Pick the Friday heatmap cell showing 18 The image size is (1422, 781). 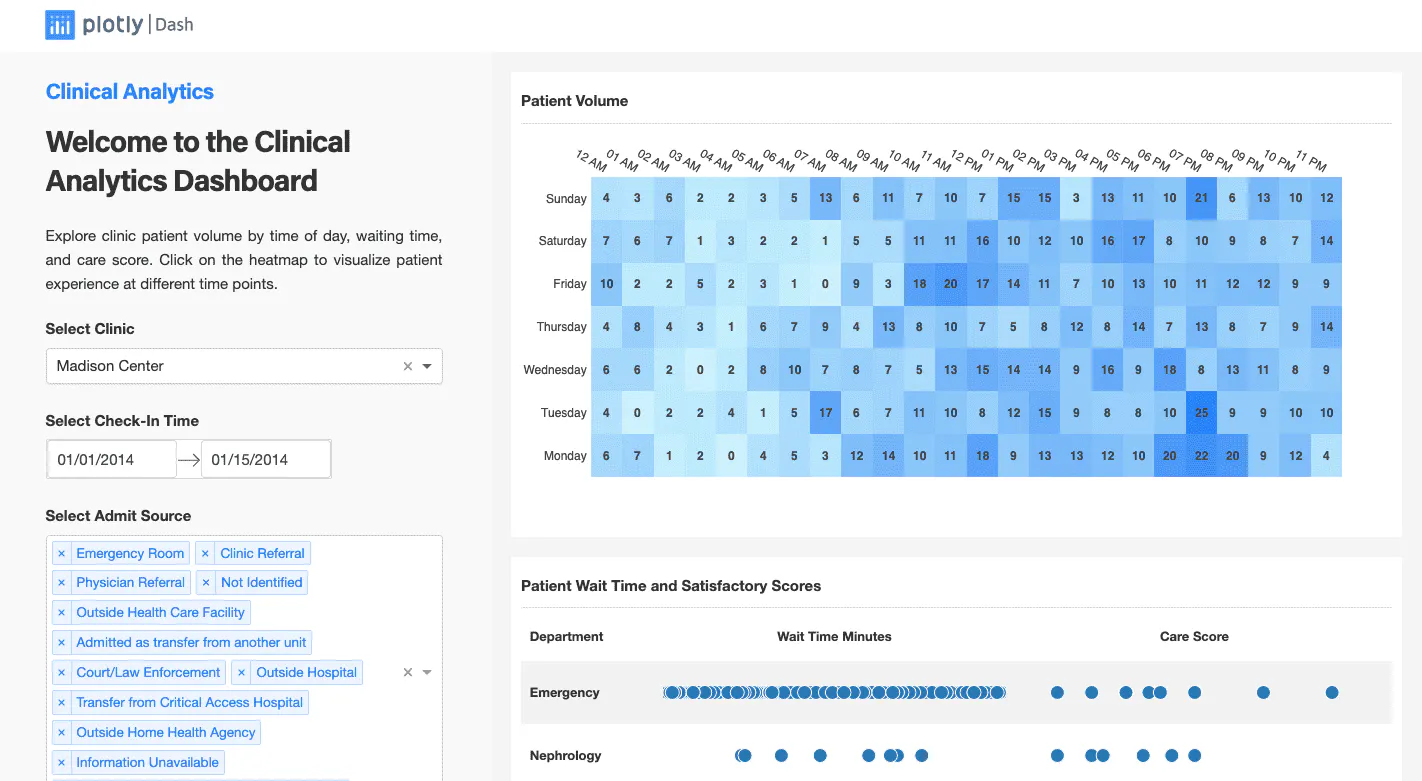coord(920,284)
